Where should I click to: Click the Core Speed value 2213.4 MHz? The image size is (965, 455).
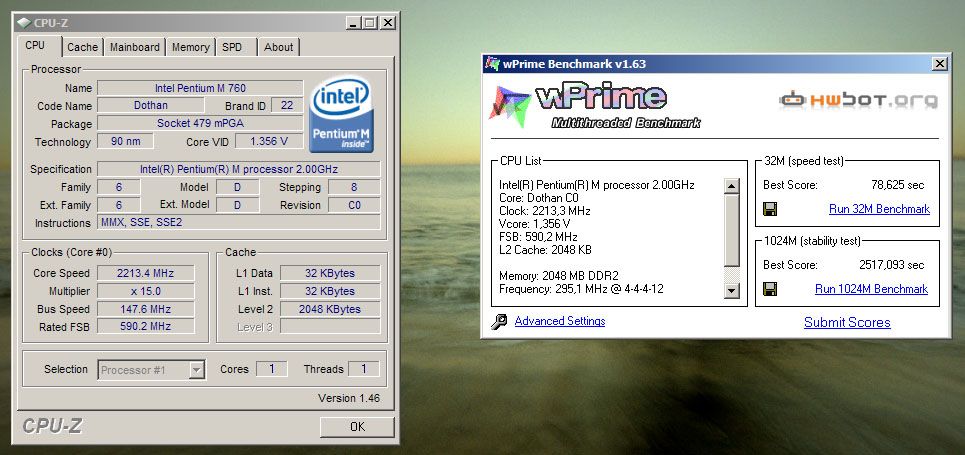coord(146,273)
